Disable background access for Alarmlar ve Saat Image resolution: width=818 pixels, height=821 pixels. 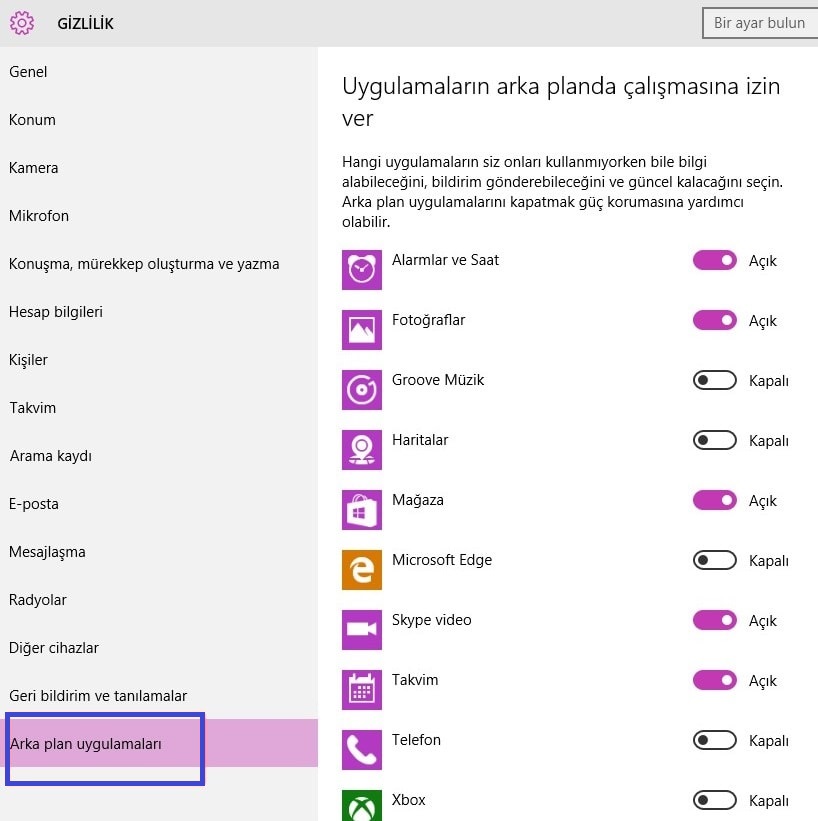pos(714,260)
